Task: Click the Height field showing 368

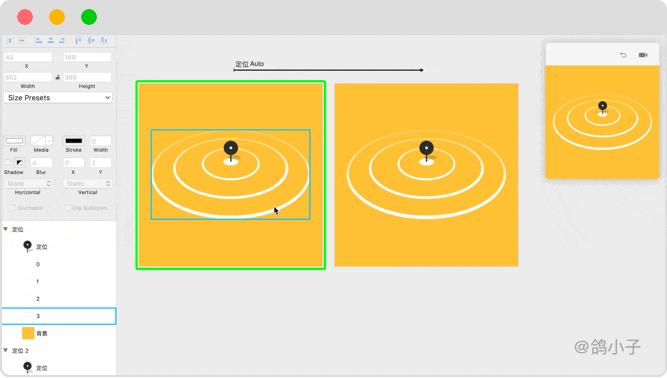Action: [87, 77]
